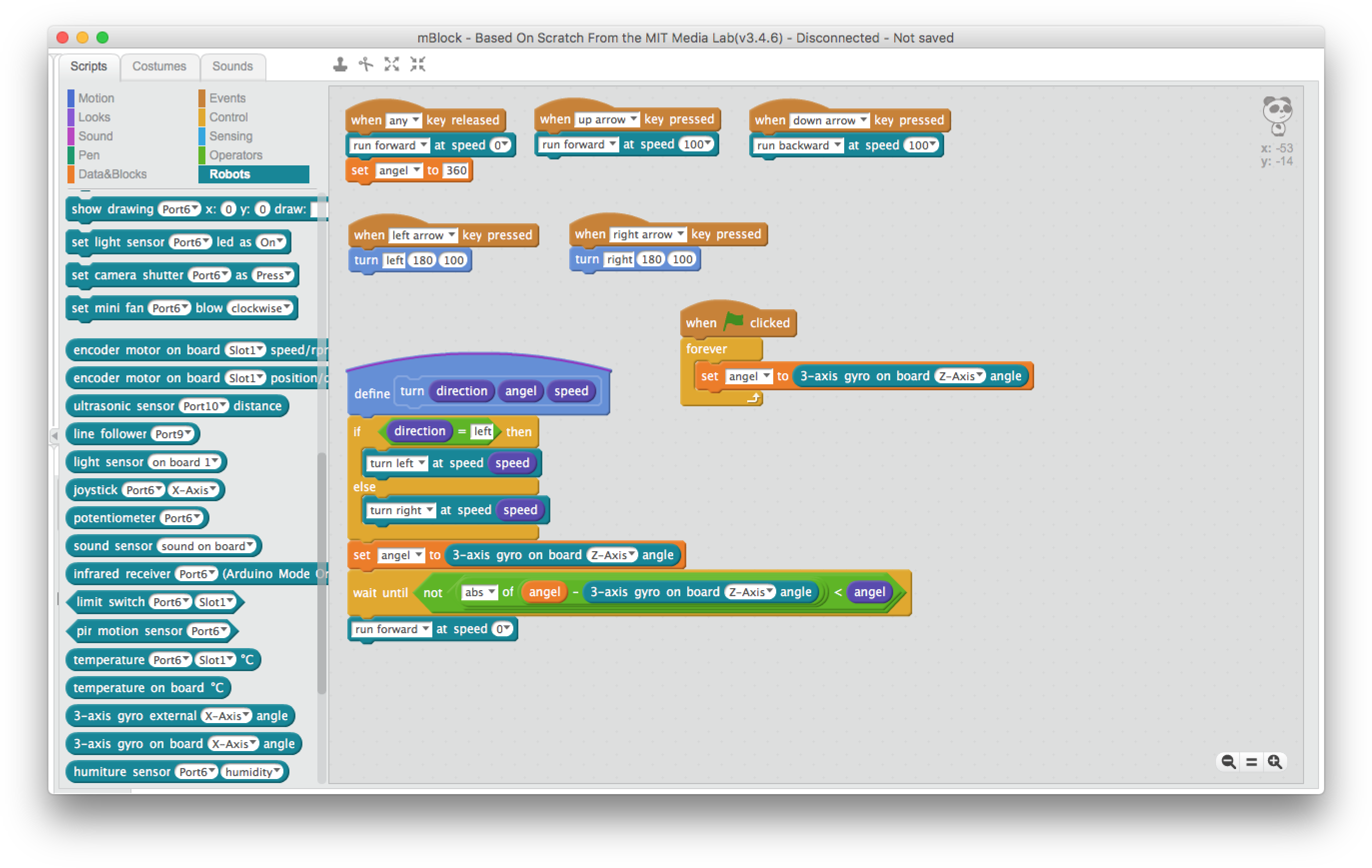
Task: Zoom in on the scripts area
Action: point(1274,762)
